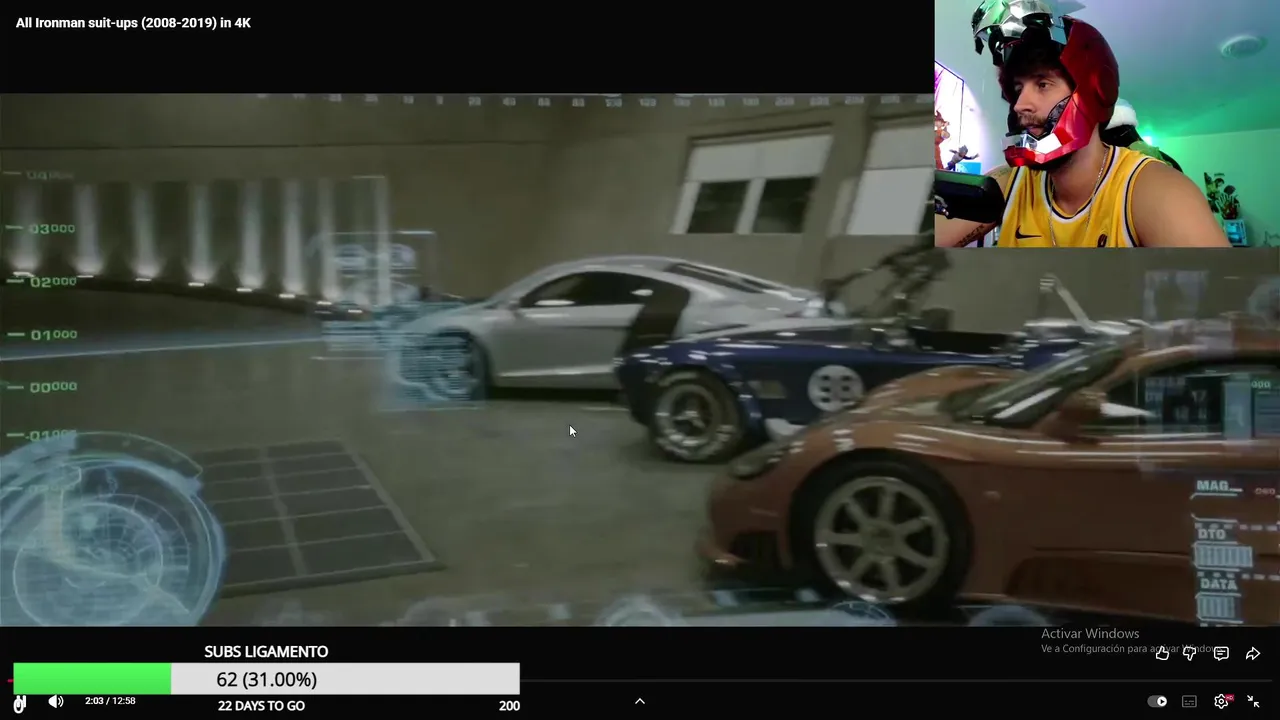Open the video settings gear
The width and height of the screenshot is (1280, 720).
(x=1221, y=702)
